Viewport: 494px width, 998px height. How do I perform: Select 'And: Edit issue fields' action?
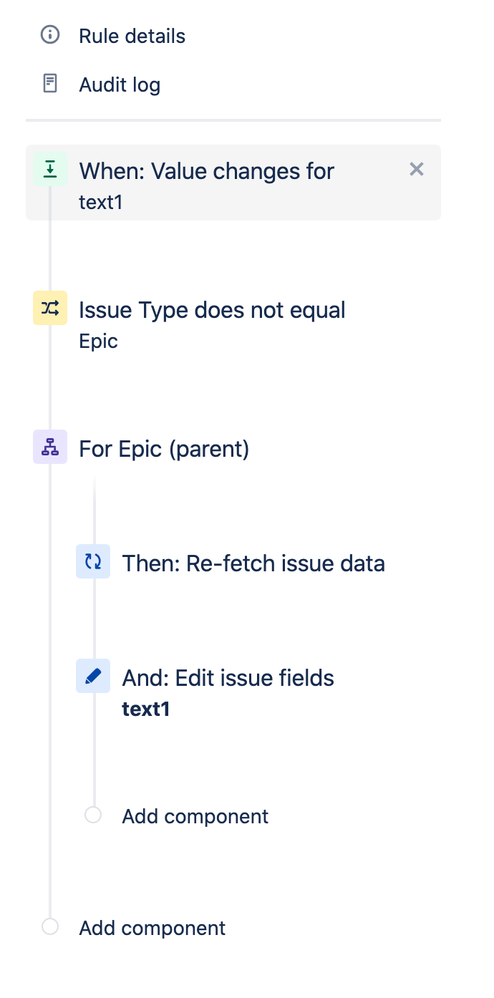click(x=228, y=678)
